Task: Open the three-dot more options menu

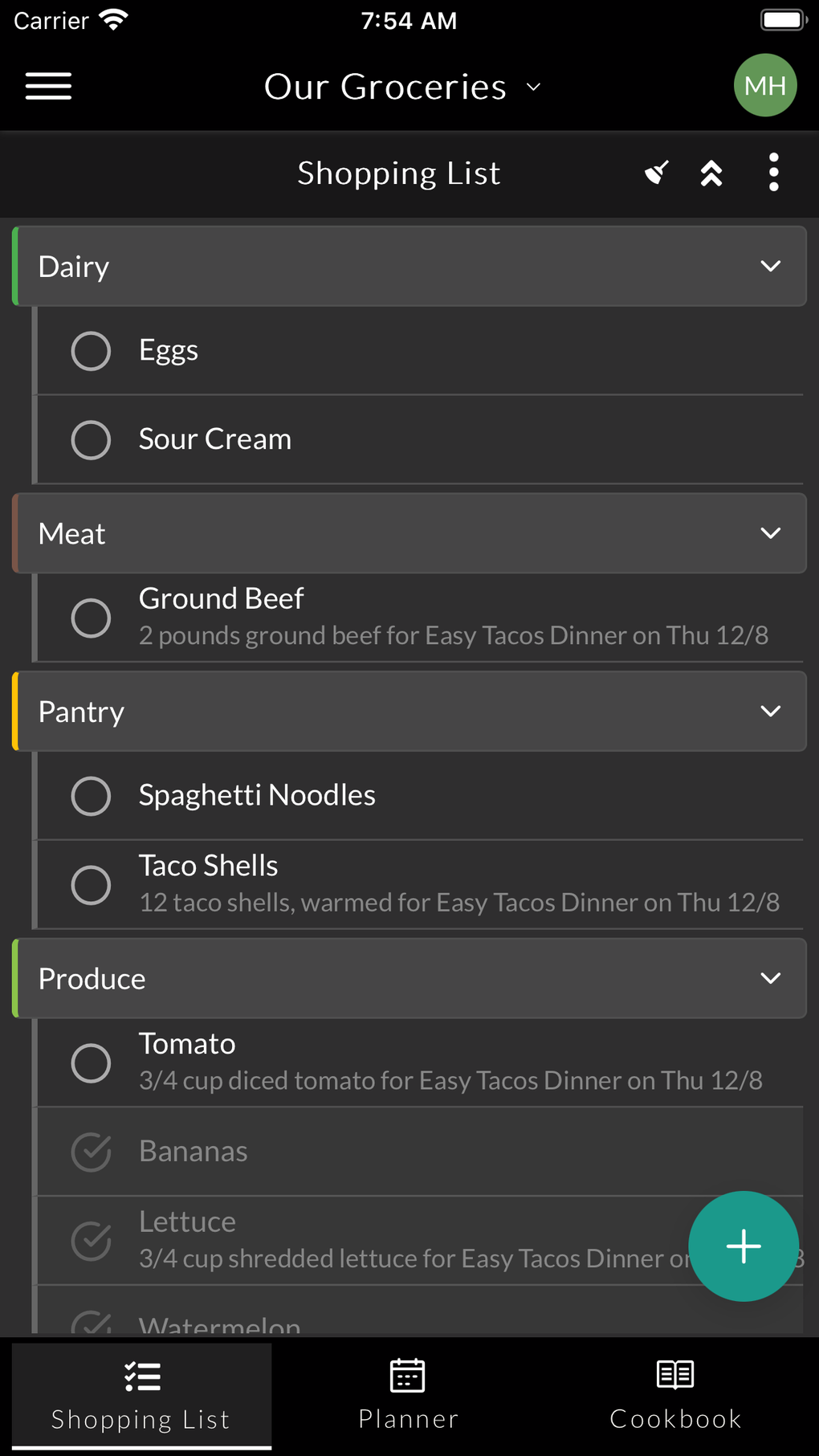Action: (x=773, y=173)
